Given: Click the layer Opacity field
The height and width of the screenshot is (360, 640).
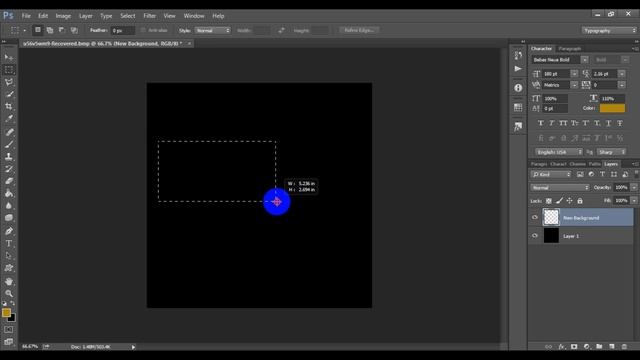Looking at the screenshot, I should 622,187.
